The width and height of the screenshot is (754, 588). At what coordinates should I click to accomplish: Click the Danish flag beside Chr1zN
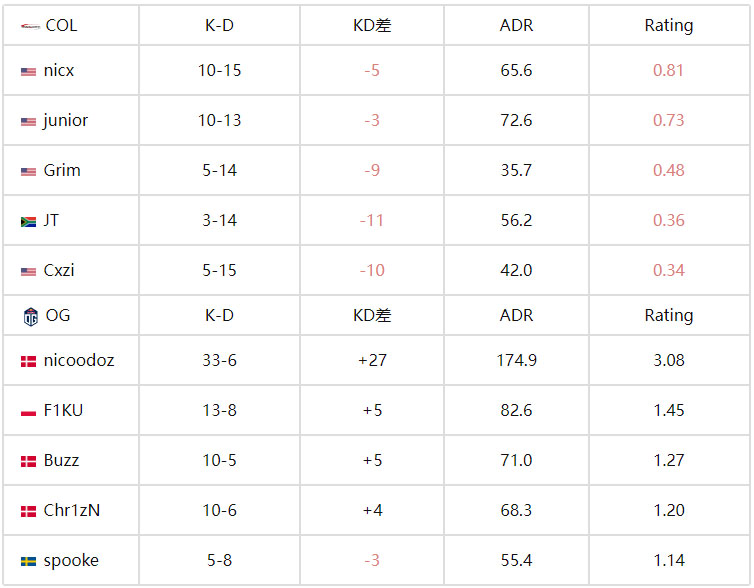tap(28, 512)
